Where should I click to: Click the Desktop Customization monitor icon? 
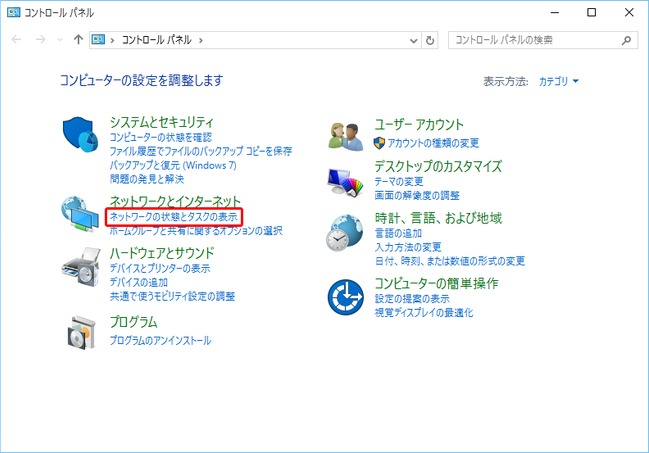point(345,181)
